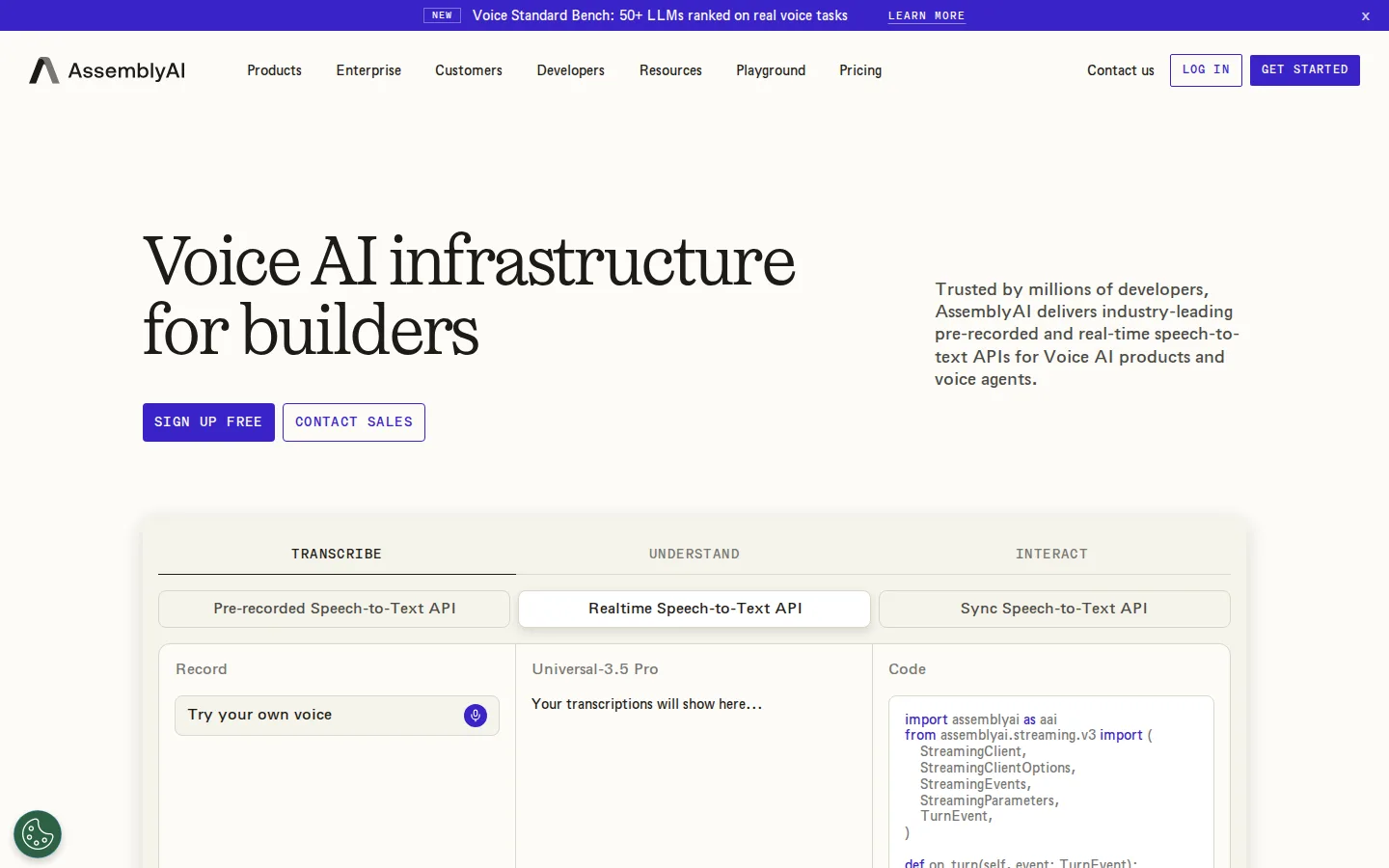The width and height of the screenshot is (1389, 868).
Task: Click the Trusted by millions description paragraph
Action: (x=1087, y=334)
